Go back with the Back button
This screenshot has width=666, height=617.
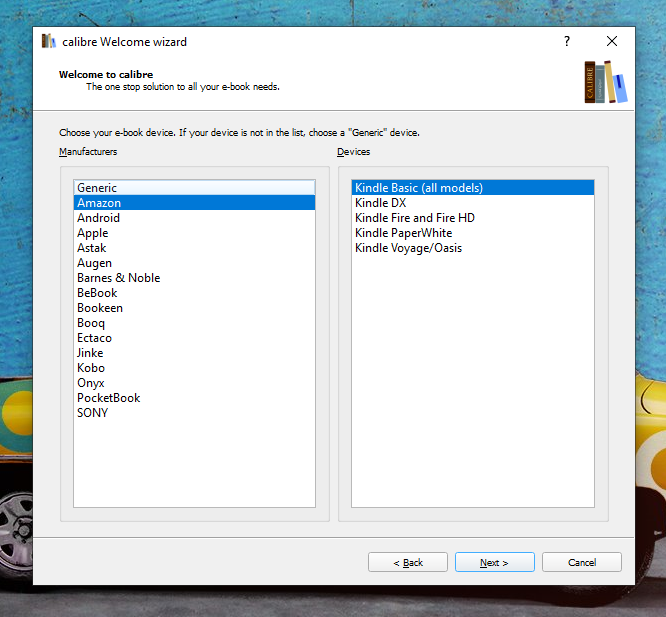point(407,562)
